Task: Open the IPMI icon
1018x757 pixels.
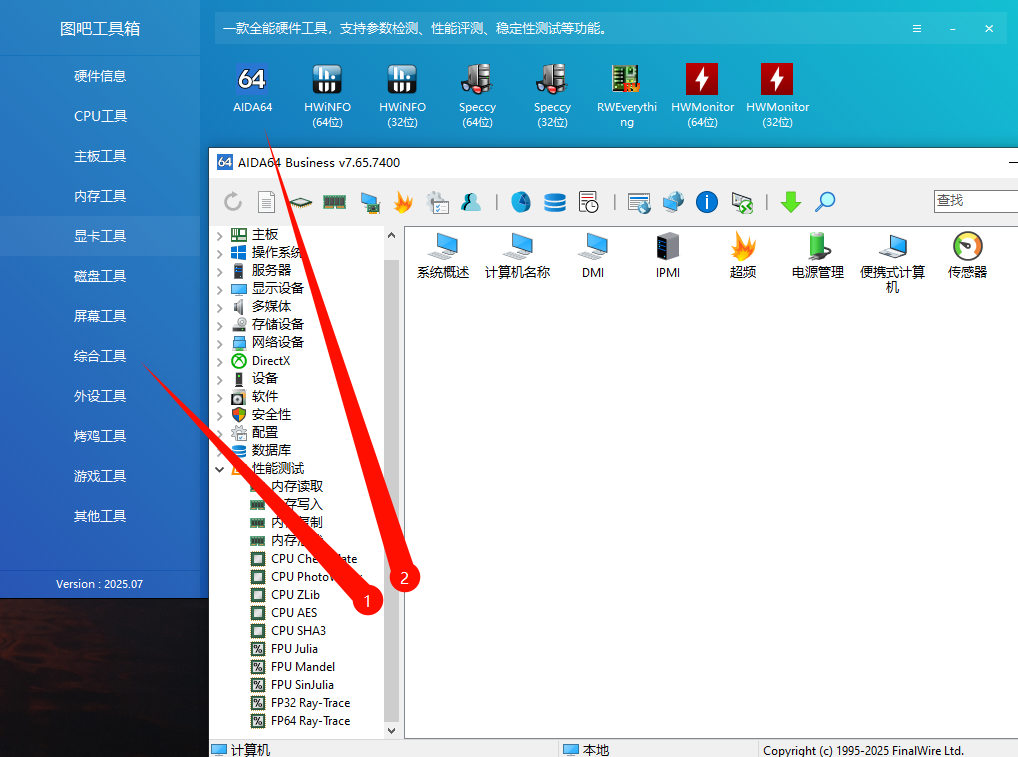Action: click(667, 256)
